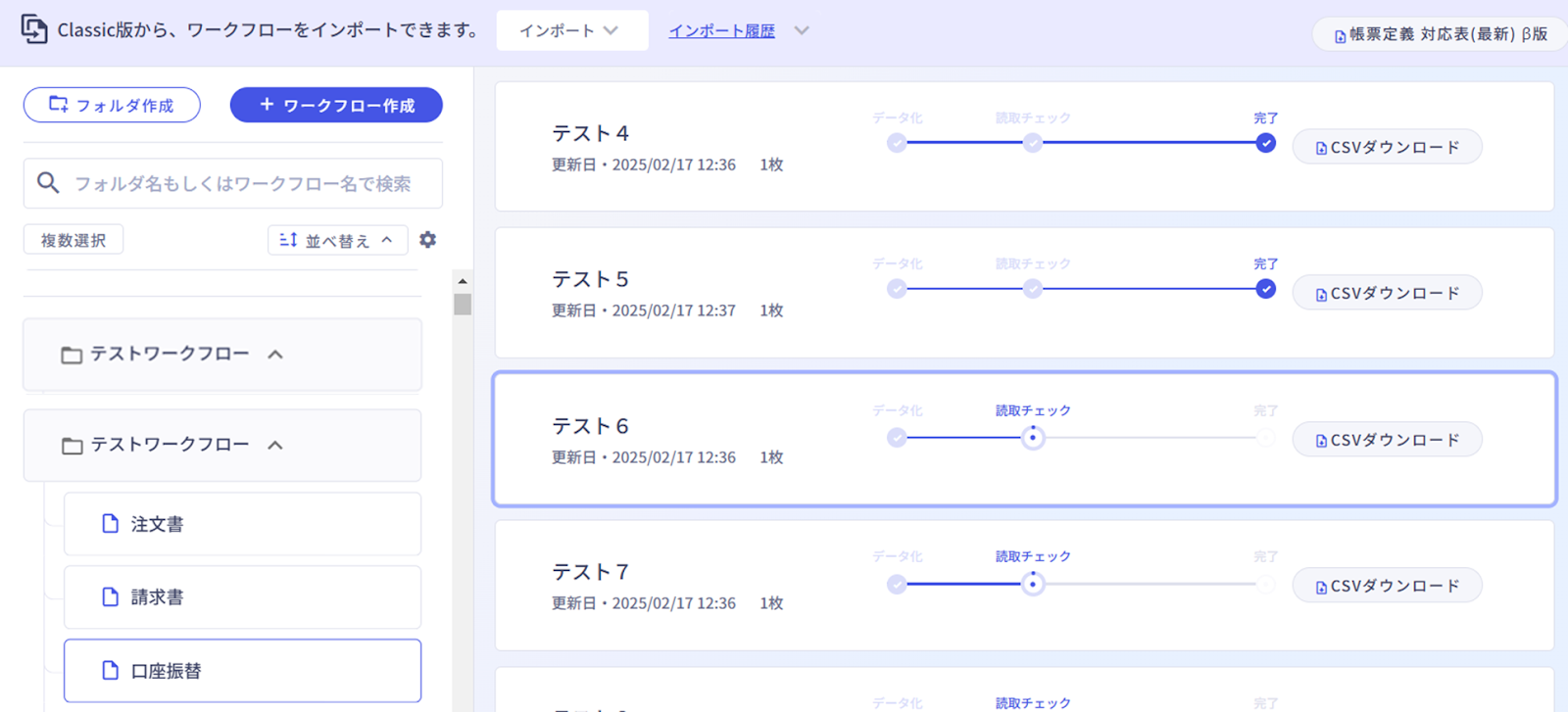The width and height of the screenshot is (1568, 712).
Task: Expand the インポート履歴 chevron
Action: point(802,30)
